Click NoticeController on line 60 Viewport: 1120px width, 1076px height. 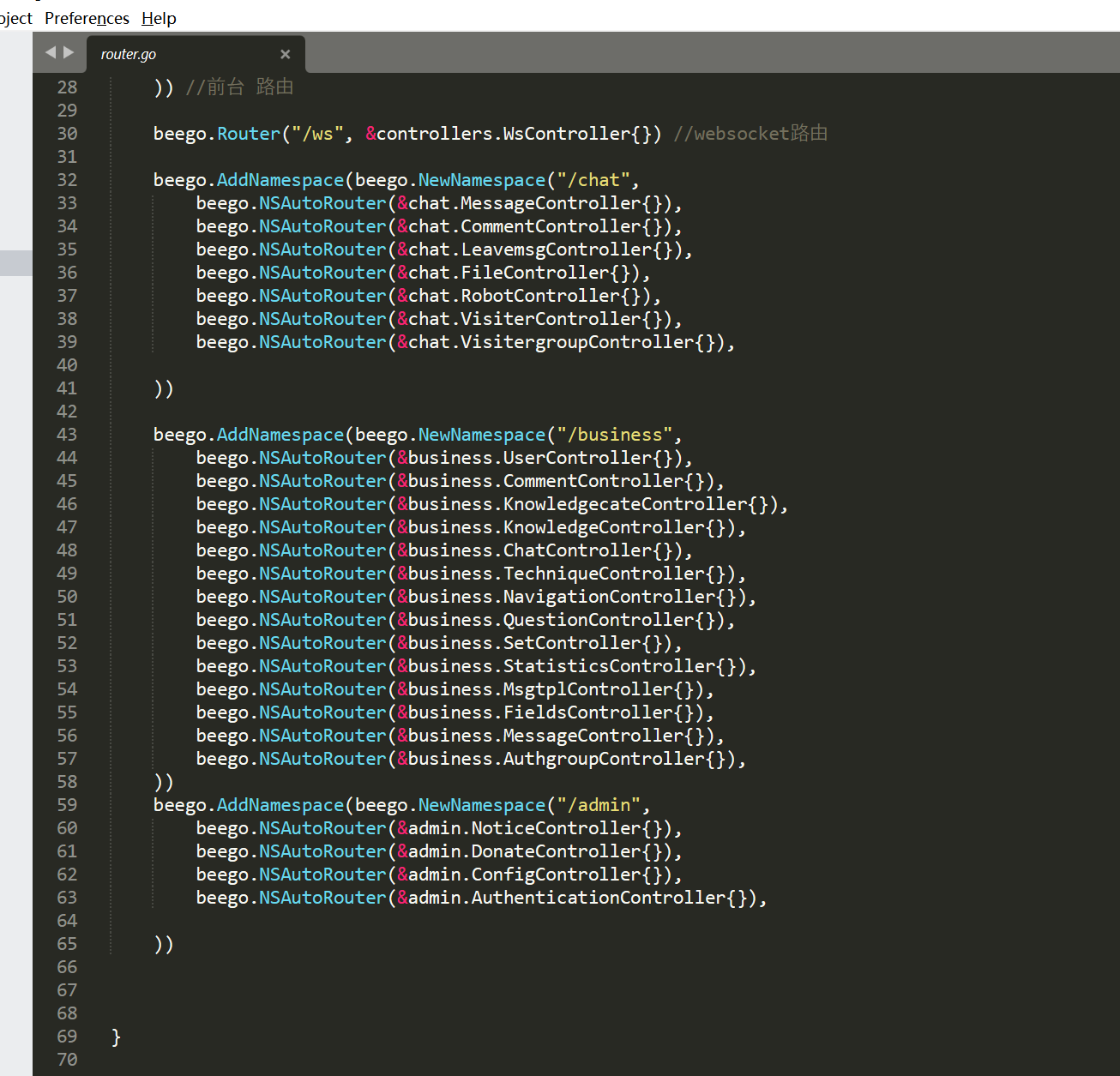[x=556, y=828]
